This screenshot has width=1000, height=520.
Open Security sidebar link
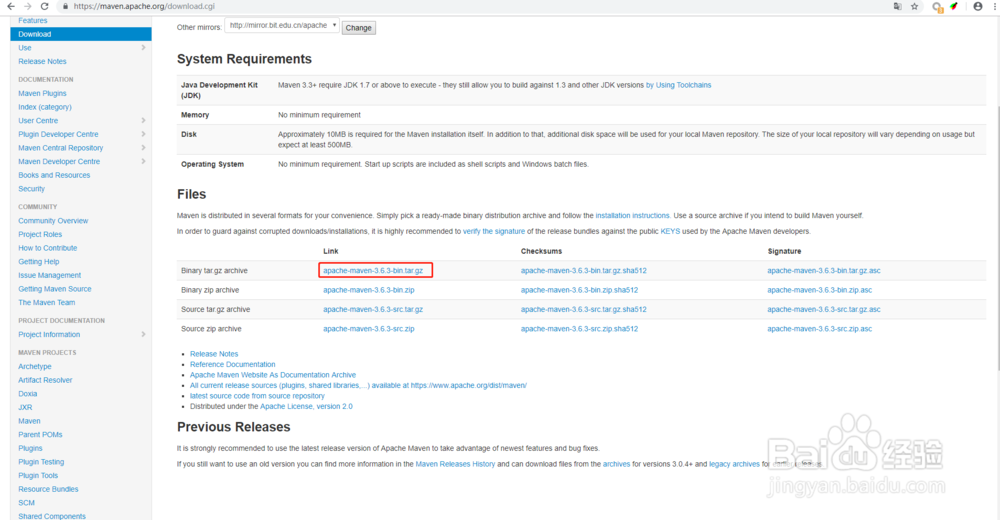click(x=31, y=189)
